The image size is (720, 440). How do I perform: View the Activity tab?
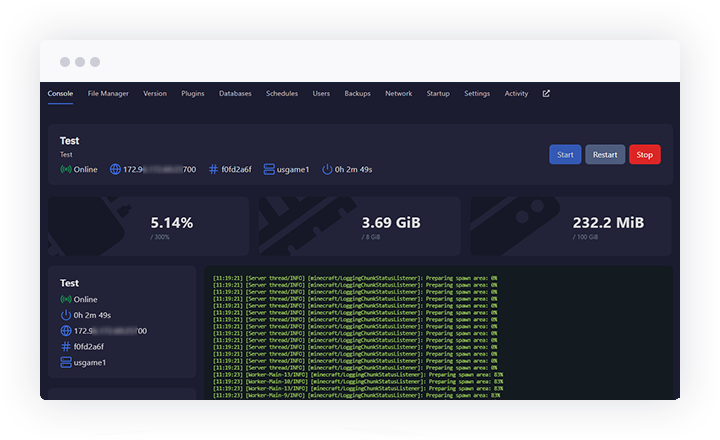pos(516,93)
